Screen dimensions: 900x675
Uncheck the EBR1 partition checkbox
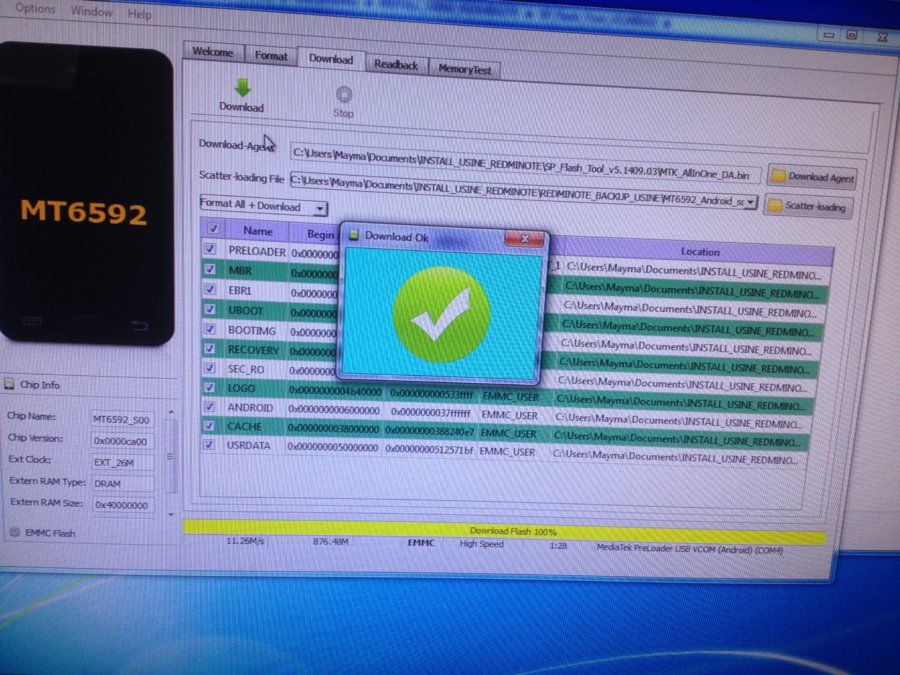coord(210,289)
